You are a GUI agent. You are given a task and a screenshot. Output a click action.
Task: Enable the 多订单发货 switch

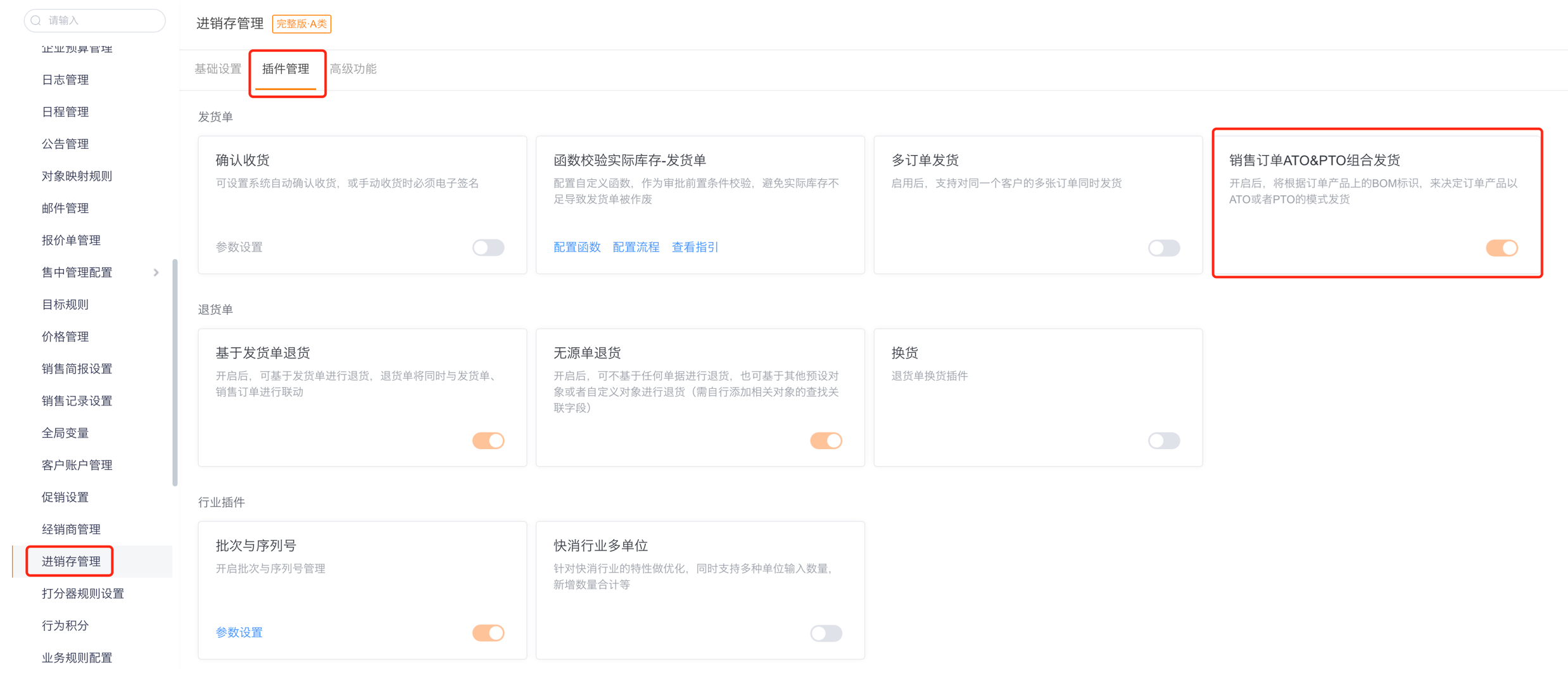tap(1163, 248)
